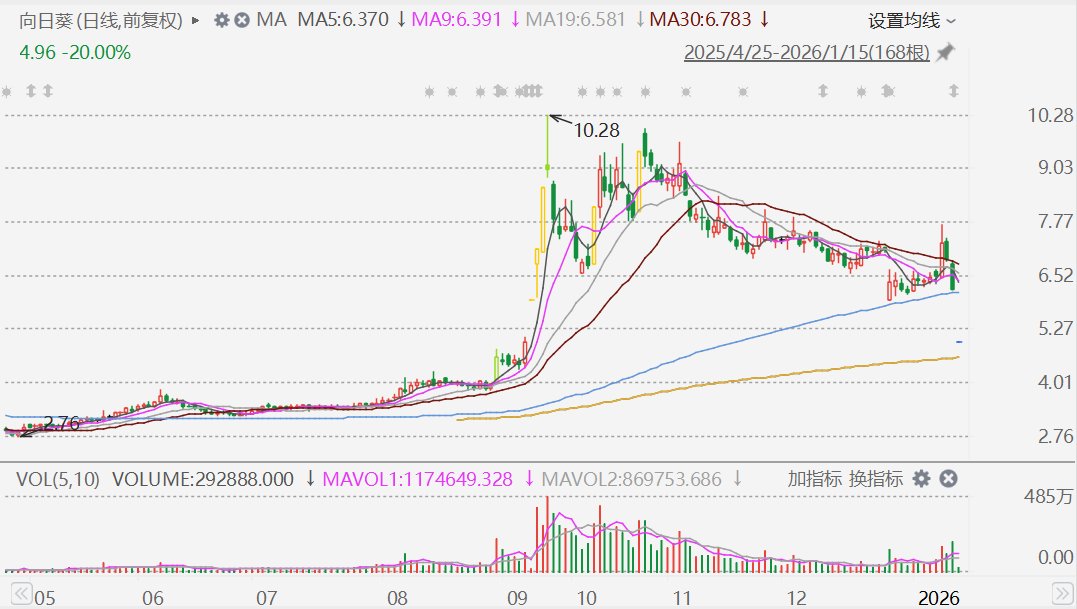Open the 2025/4/25-2026/1/15 date range link
1077x609 pixels.
(x=806, y=53)
